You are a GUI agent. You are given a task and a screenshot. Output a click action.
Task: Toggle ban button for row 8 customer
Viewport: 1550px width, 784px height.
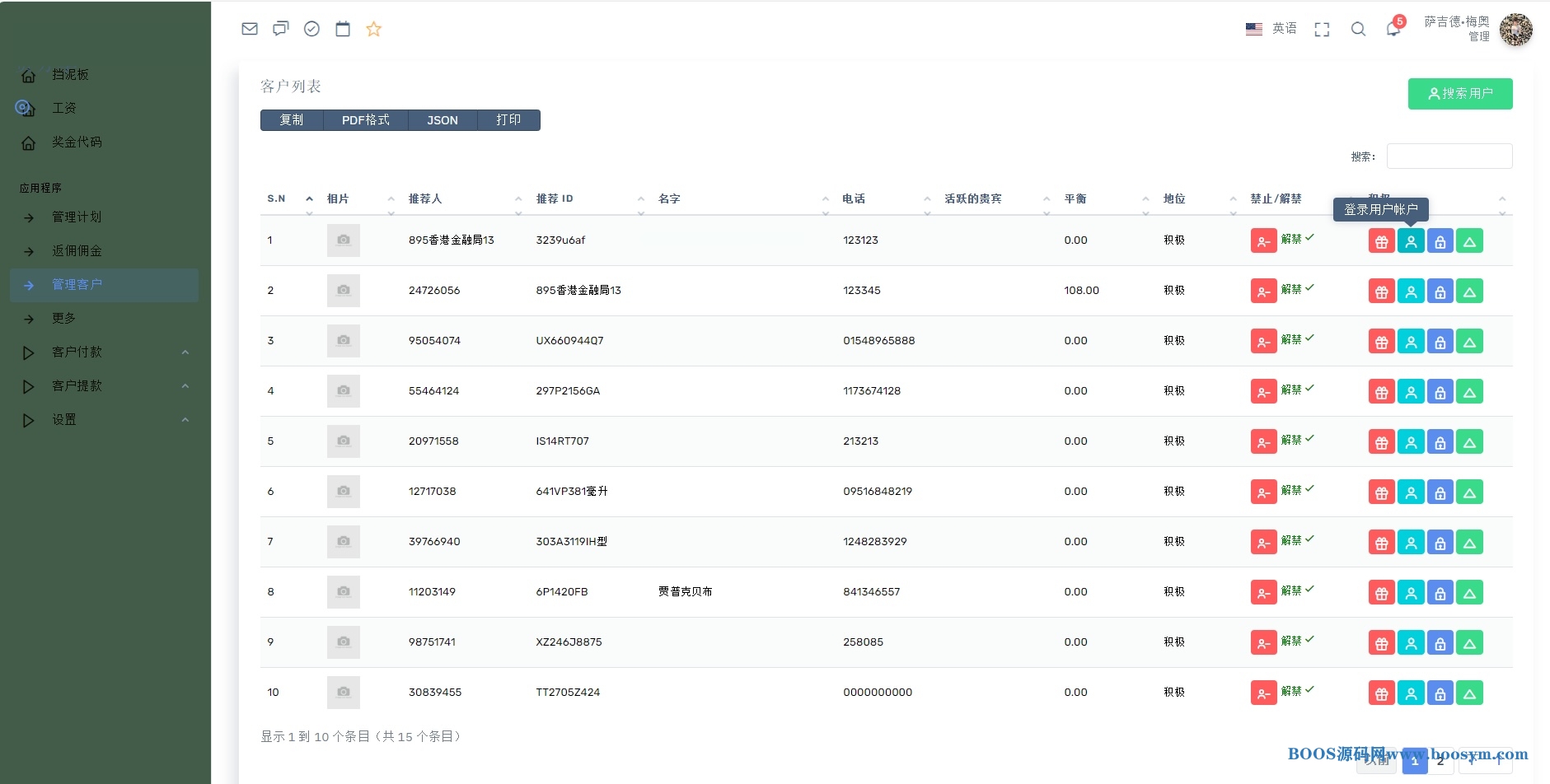pos(1263,593)
